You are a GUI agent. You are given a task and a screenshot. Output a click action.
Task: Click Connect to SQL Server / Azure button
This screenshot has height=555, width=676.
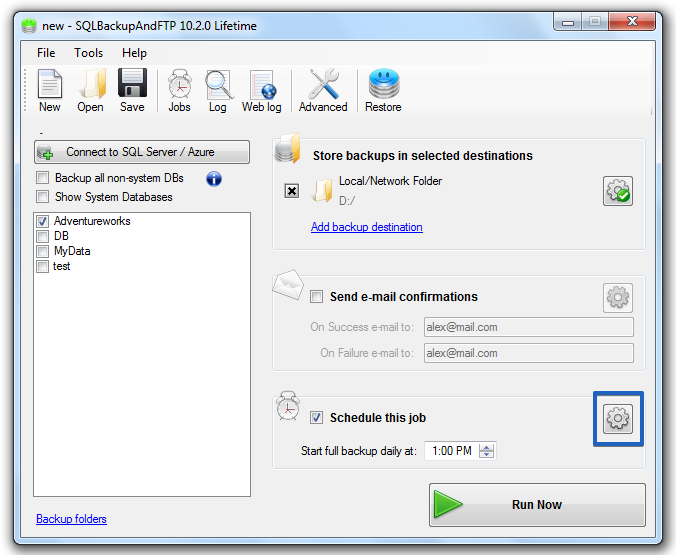click(x=142, y=152)
